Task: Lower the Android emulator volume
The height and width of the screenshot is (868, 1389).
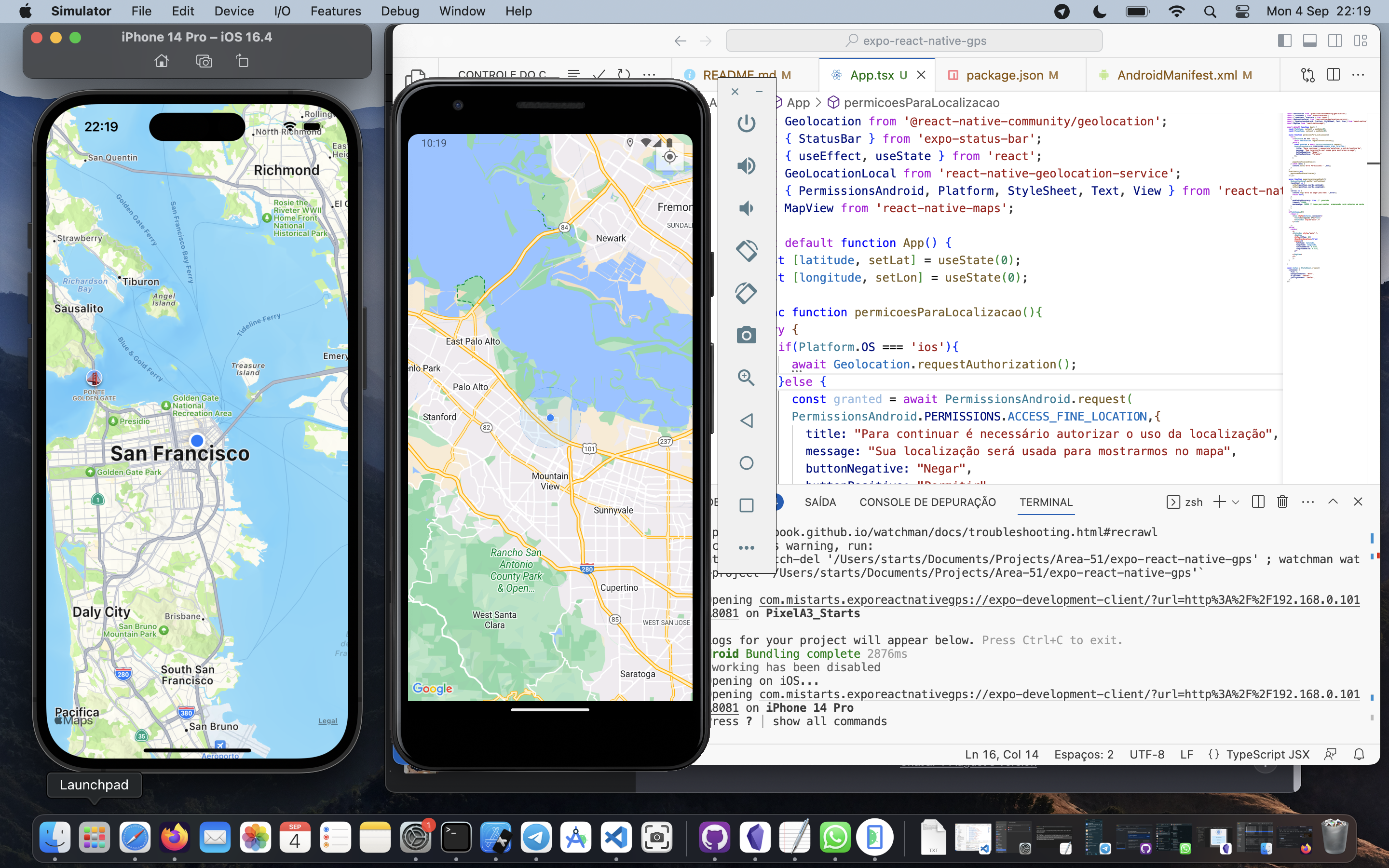Action: [x=746, y=208]
